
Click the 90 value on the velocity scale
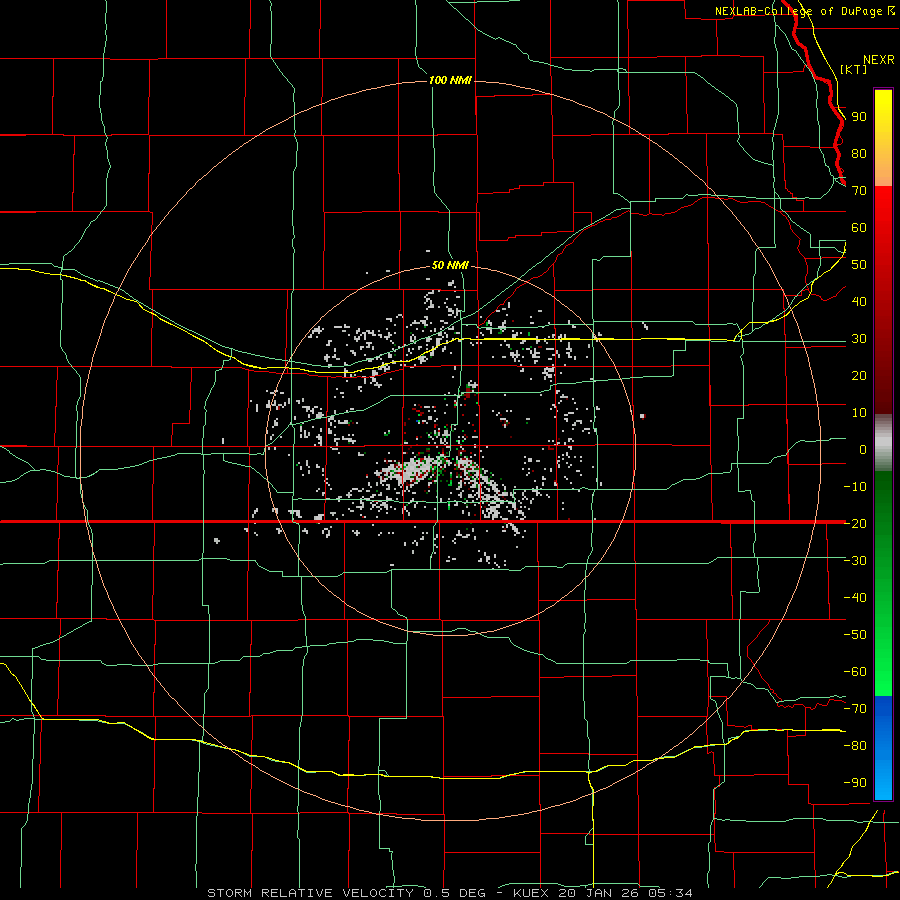[859, 117]
